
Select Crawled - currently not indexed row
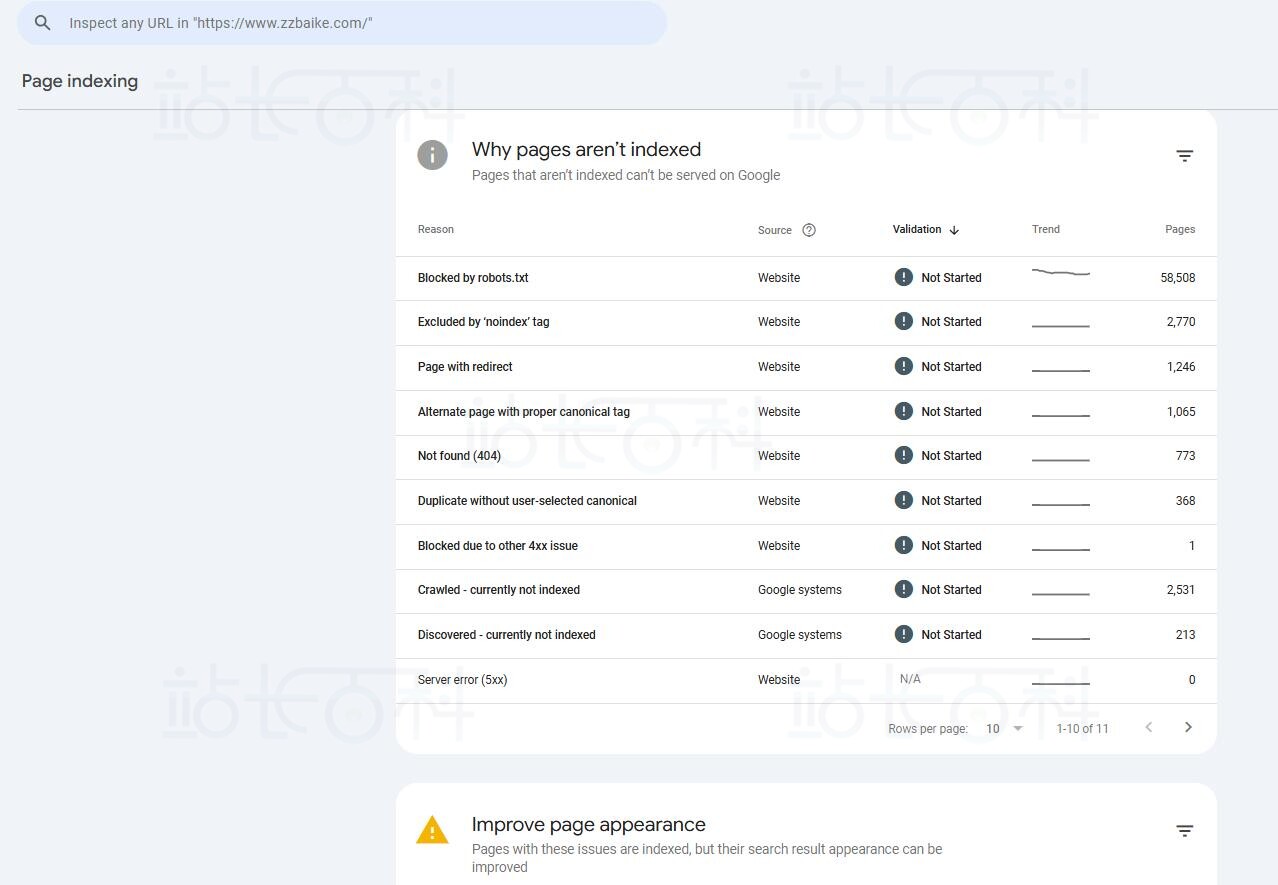pos(498,590)
